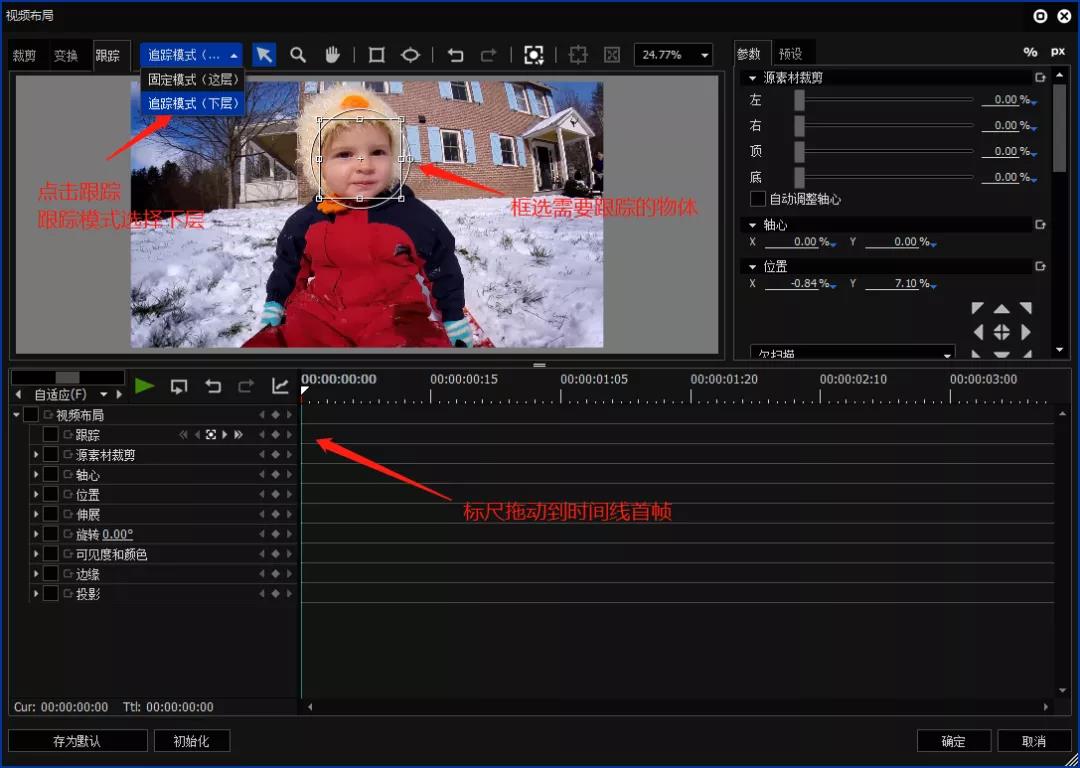This screenshot has width=1080, height=768.
Task: Click the center position anchor icon
Action: tap(1001, 333)
